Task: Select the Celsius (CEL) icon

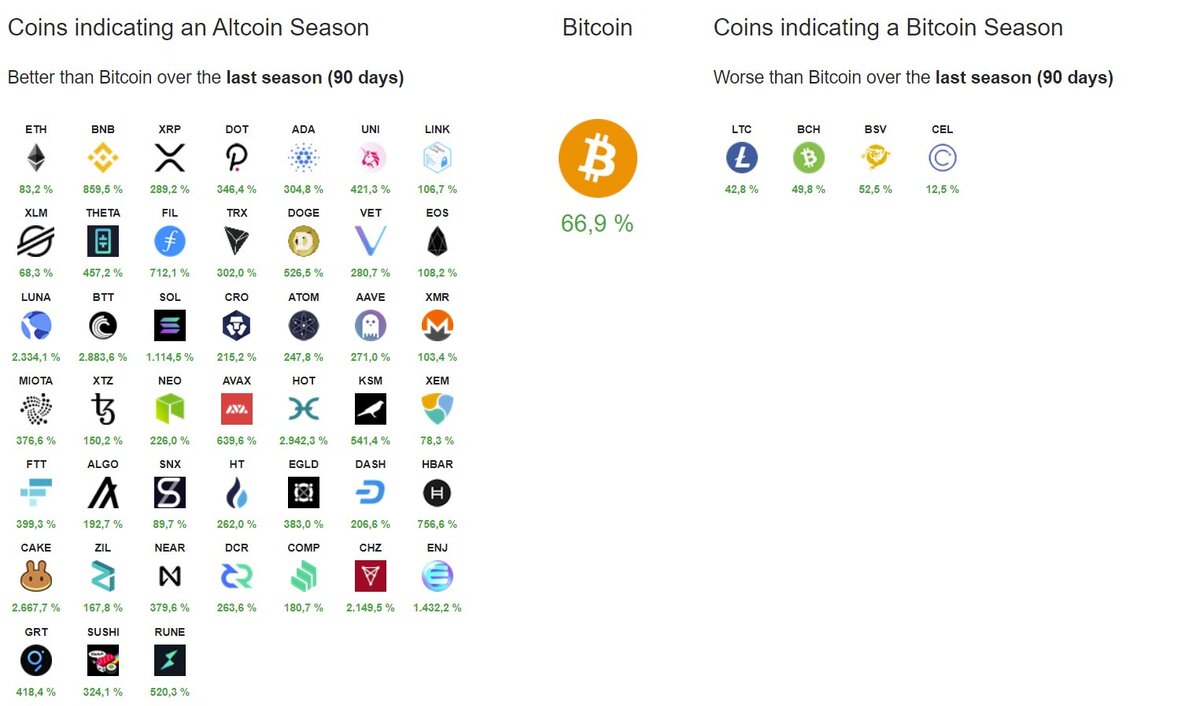Action: 942,157
